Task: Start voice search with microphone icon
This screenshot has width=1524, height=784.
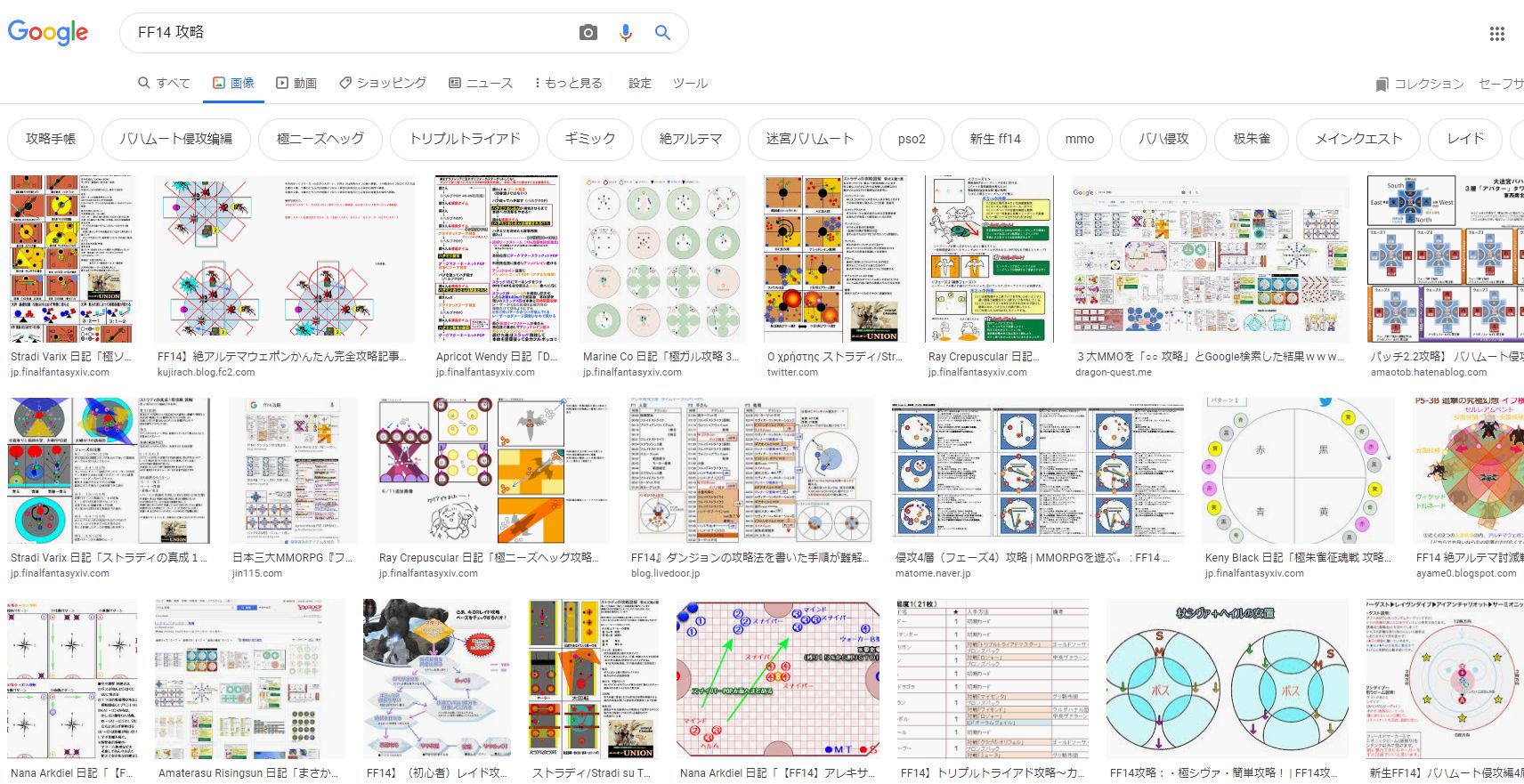Action: click(626, 33)
